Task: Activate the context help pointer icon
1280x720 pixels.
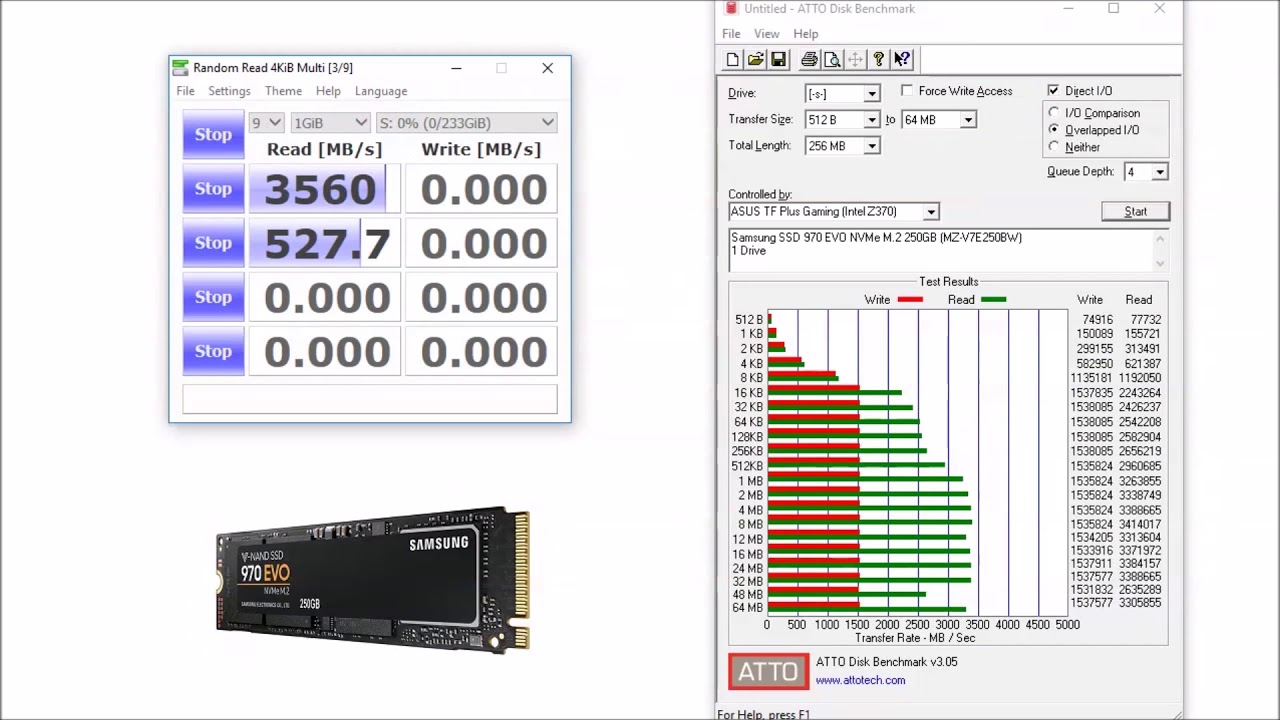Action: tap(902, 60)
